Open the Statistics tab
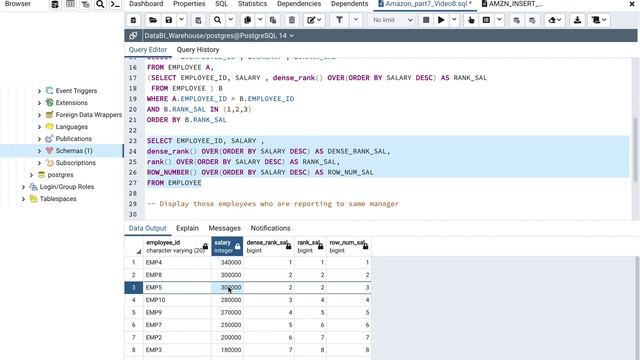Image resolution: width=640 pixels, height=360 pixels. pos(252,4)
